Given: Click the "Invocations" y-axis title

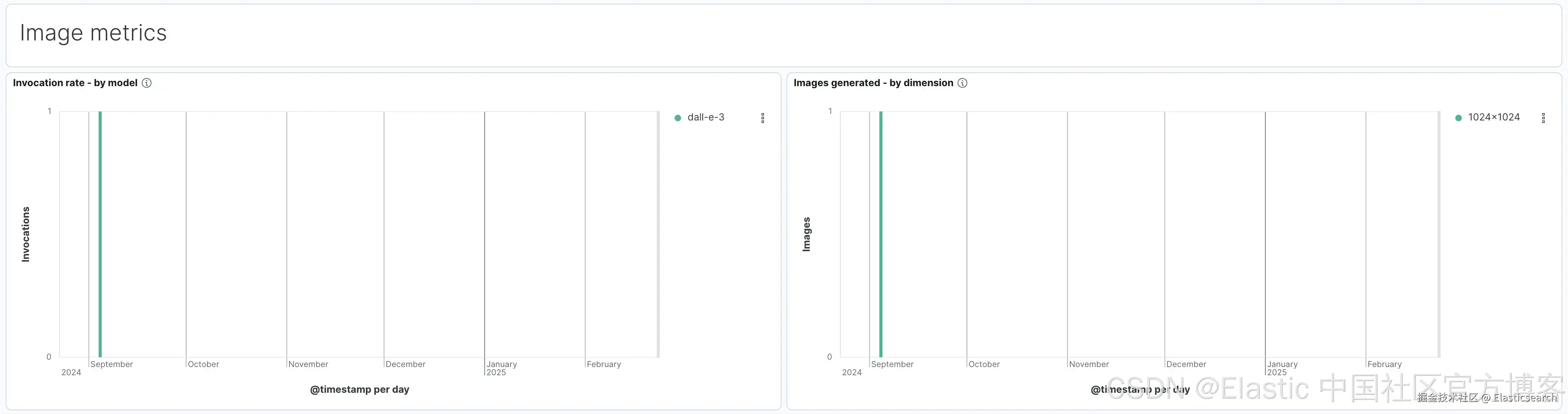Looking at the screenshot, I should point(26,234).
